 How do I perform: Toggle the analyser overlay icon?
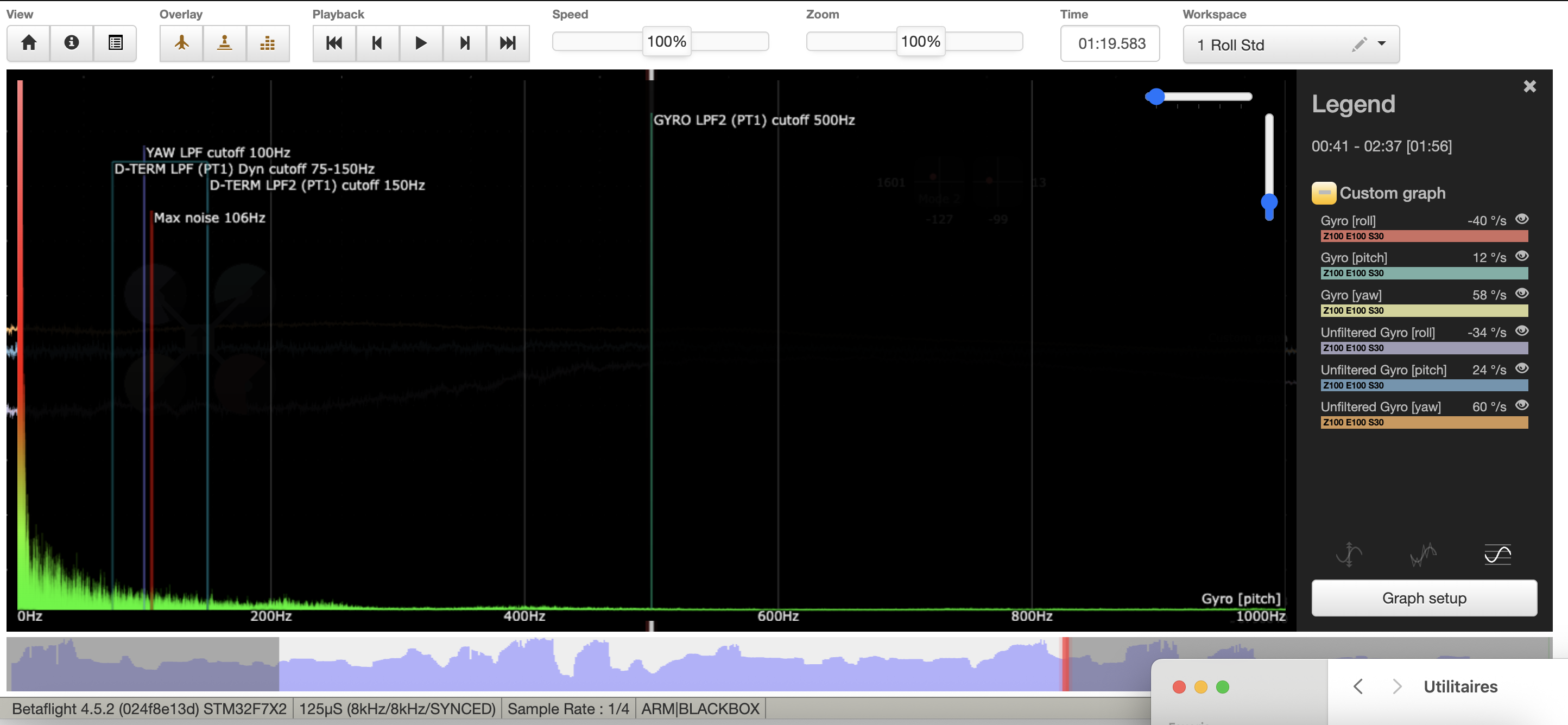click(x=268, y=43)
